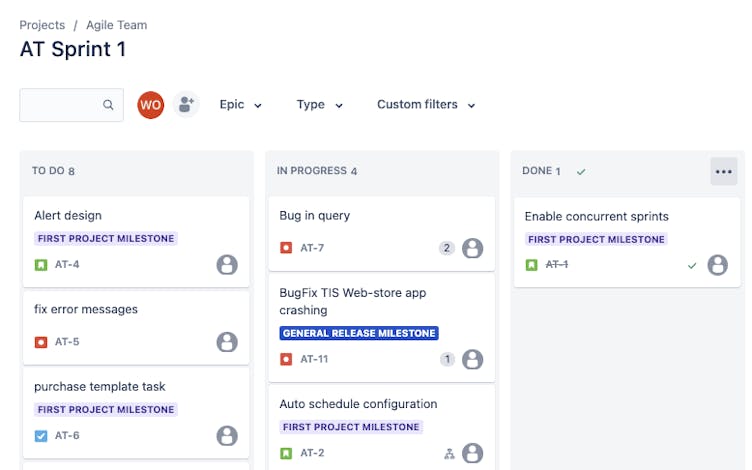This screenshot has height=470, width=752.
Task: Click the green done checkmark on AT-1 card
Action: coord(692,265)
